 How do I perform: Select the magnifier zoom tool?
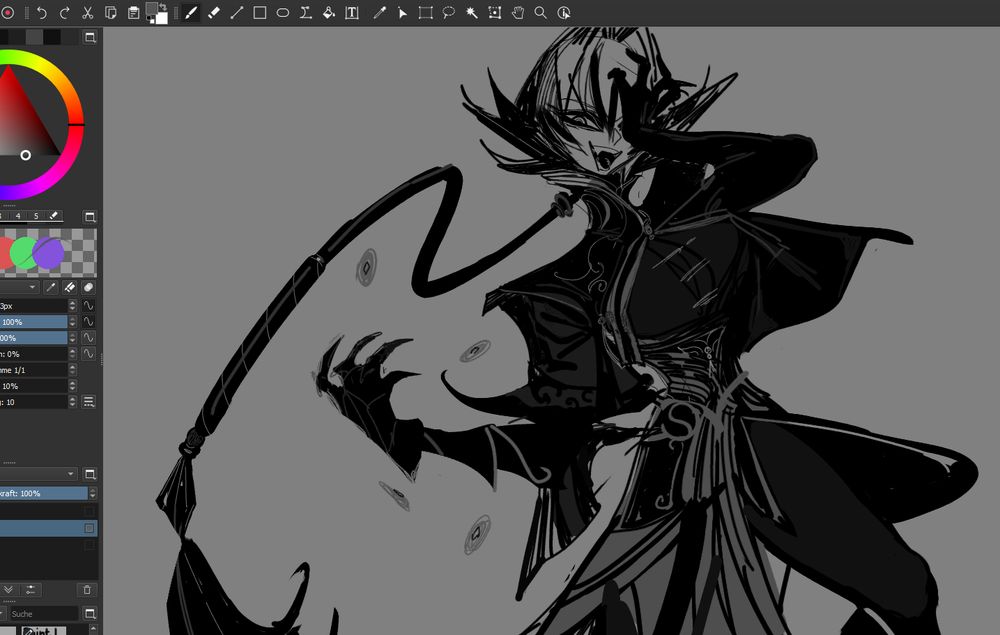[x=540, y=13]
